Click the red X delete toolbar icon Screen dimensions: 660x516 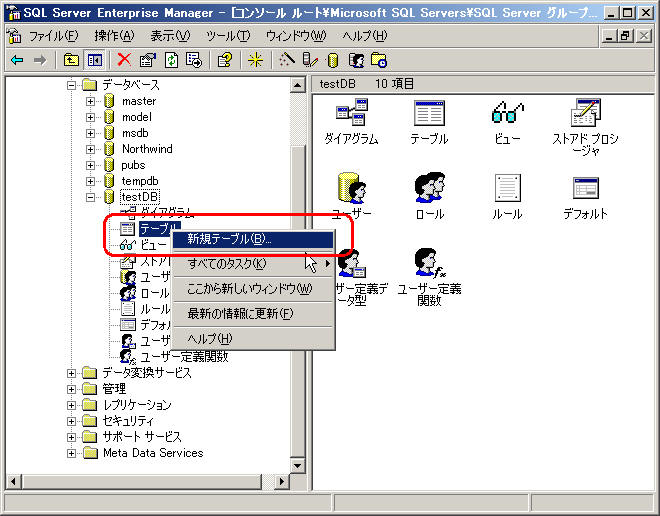[x=124, y=60]
